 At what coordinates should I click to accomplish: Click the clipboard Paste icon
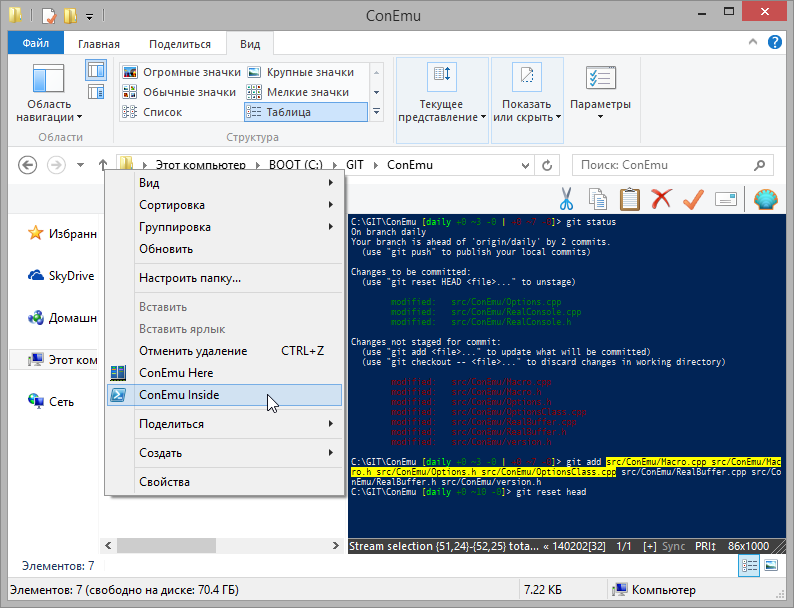click(x=630, y=198)
